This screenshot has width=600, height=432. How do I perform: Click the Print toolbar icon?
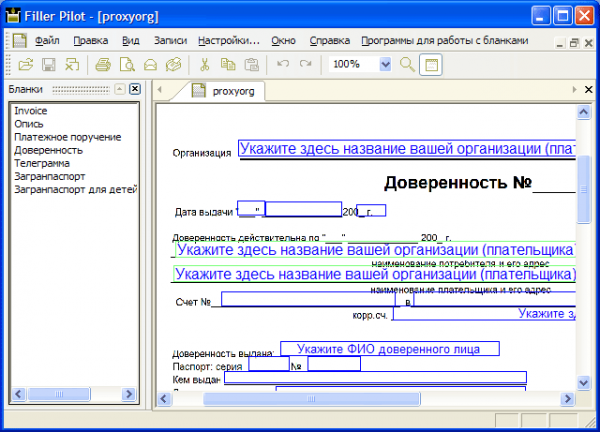103,64
